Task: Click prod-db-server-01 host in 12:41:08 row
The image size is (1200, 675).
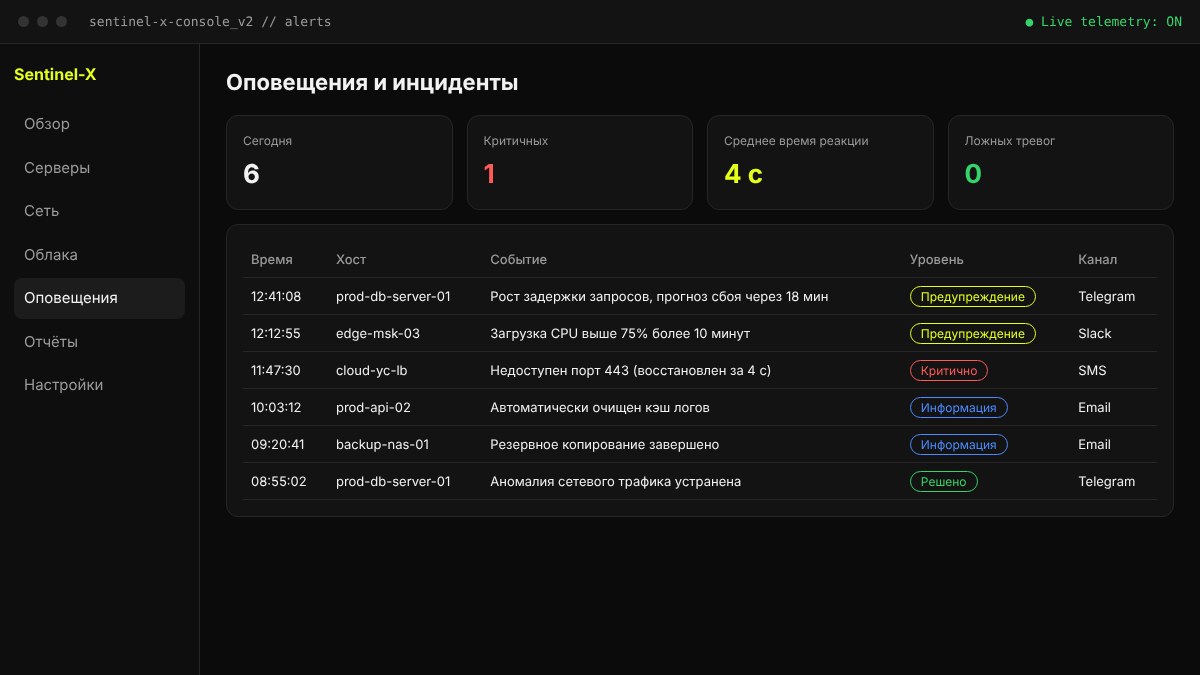Action: (x=393, y=297)
